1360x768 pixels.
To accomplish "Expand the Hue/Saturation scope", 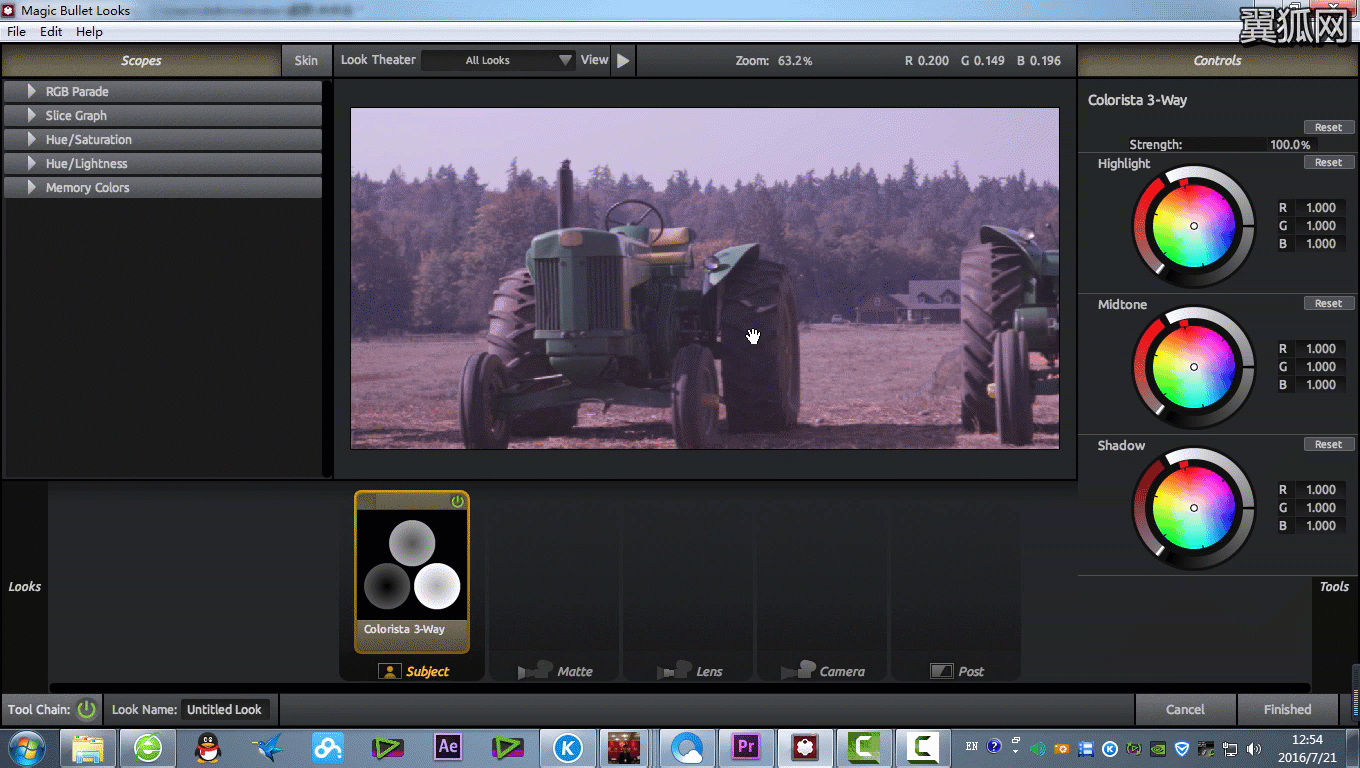I will point(163,139).
